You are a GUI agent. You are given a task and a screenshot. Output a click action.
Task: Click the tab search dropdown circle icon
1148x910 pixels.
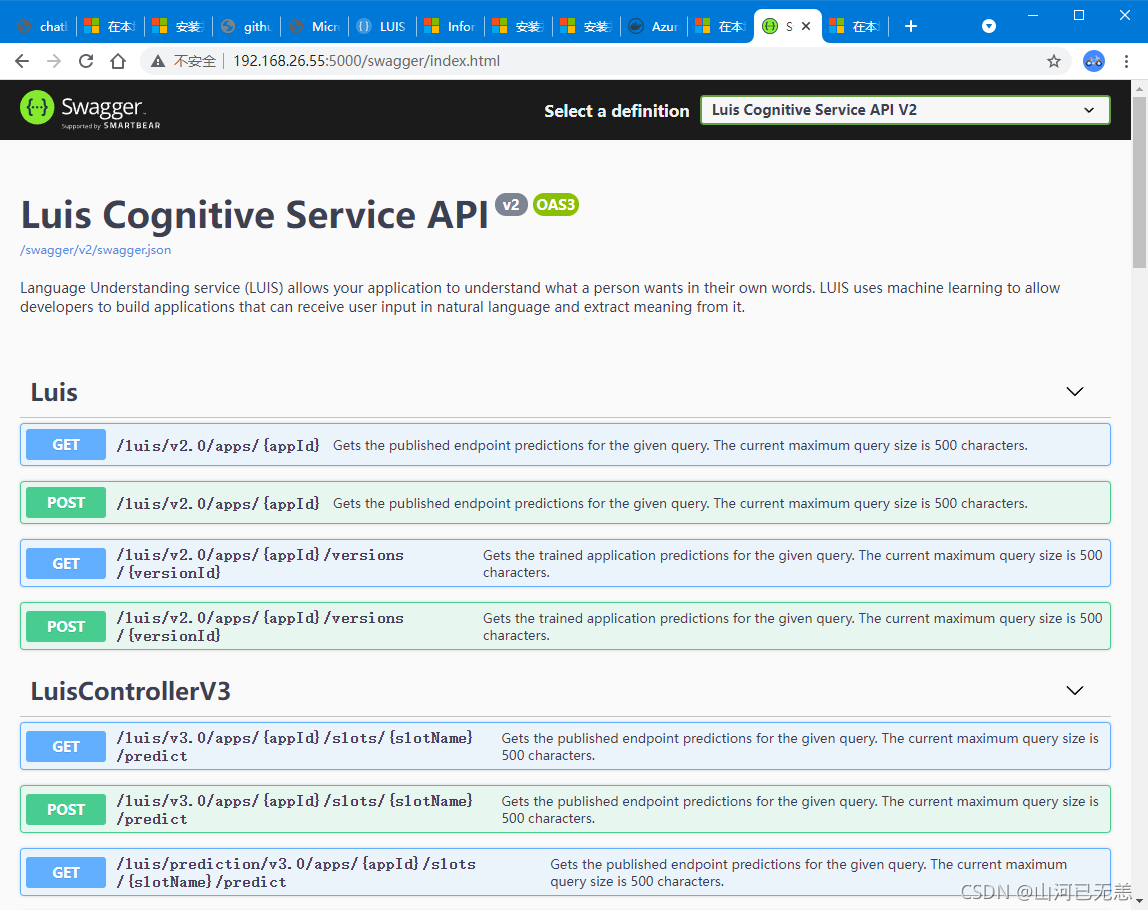(988, 26)
